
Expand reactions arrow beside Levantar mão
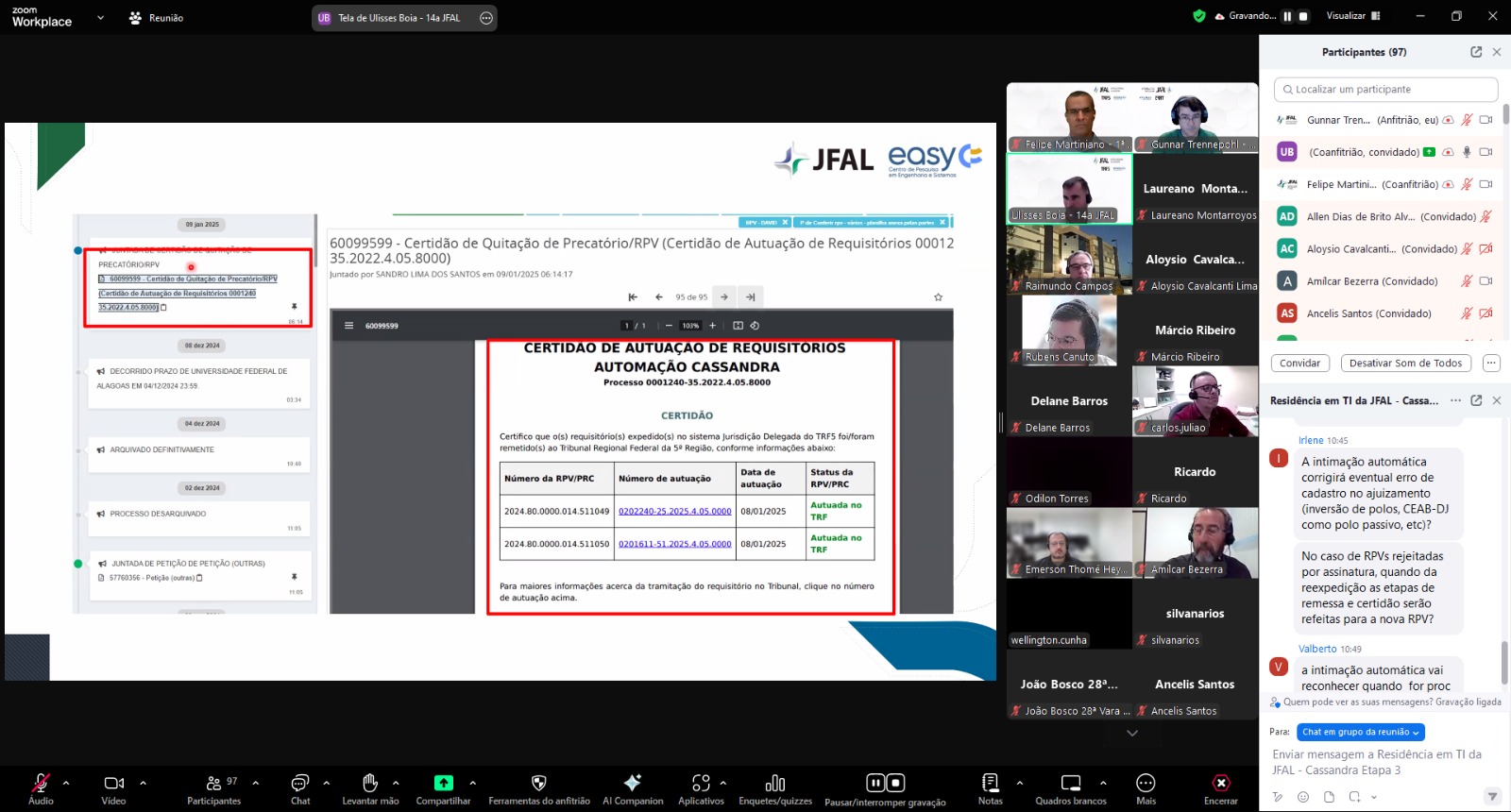[396, 783]
